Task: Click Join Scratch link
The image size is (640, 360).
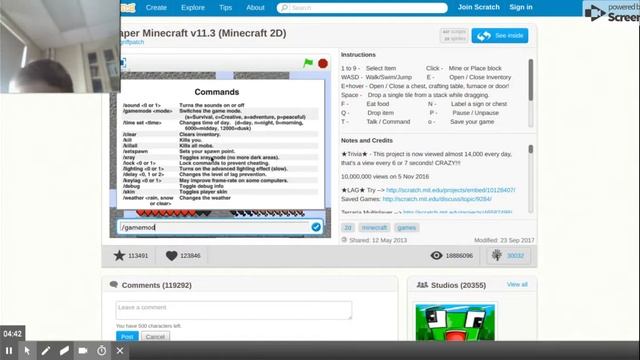Action: 478,7
